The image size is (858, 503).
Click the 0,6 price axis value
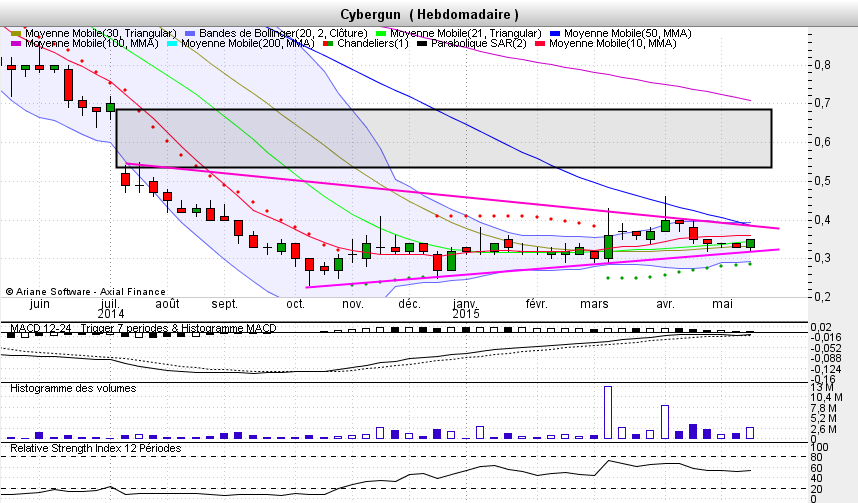point(822,142)
